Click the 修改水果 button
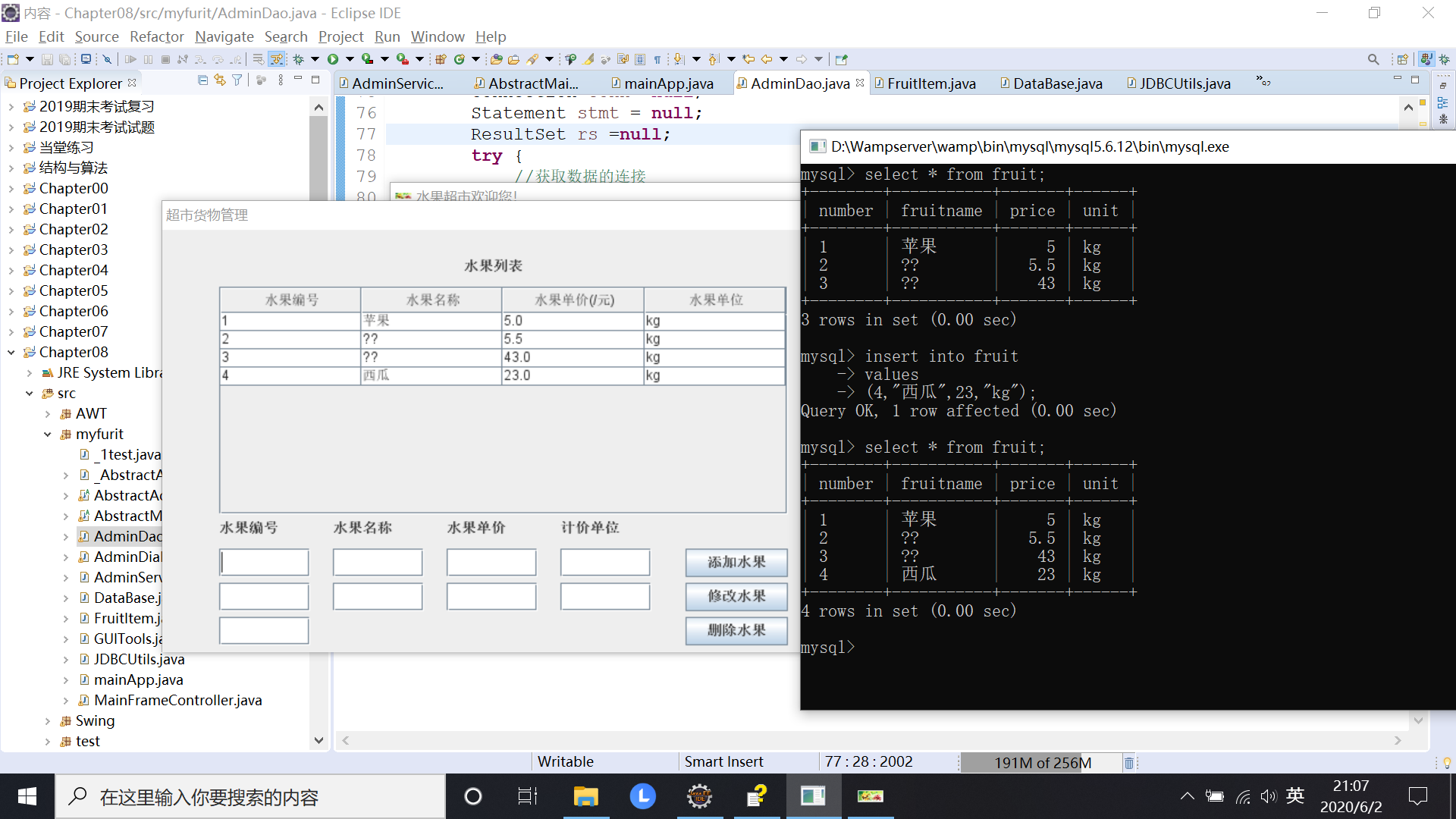The image size is (1456, 819). pos(736,597)
